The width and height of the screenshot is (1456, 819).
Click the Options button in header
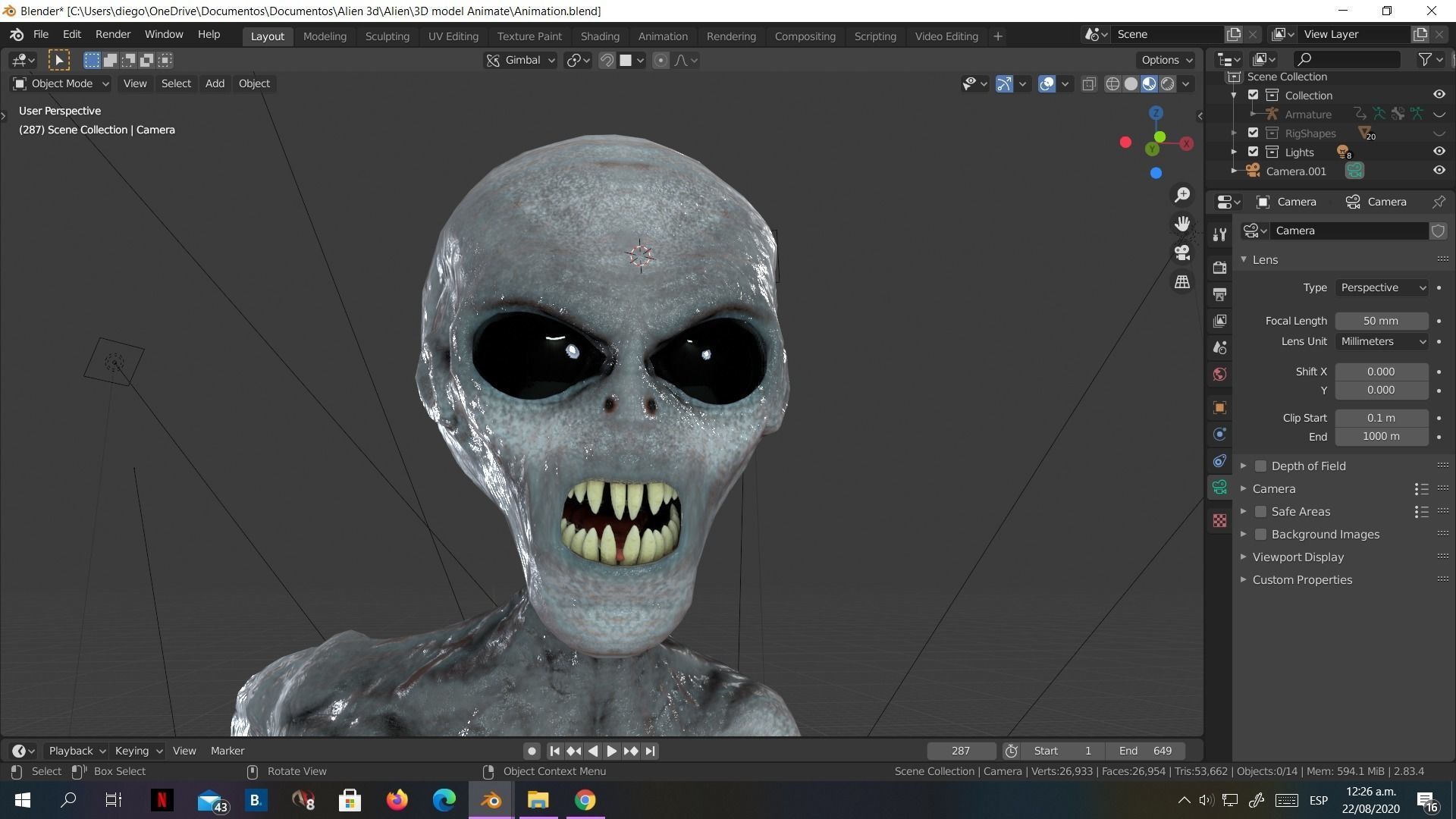[x=1166, y=60]
